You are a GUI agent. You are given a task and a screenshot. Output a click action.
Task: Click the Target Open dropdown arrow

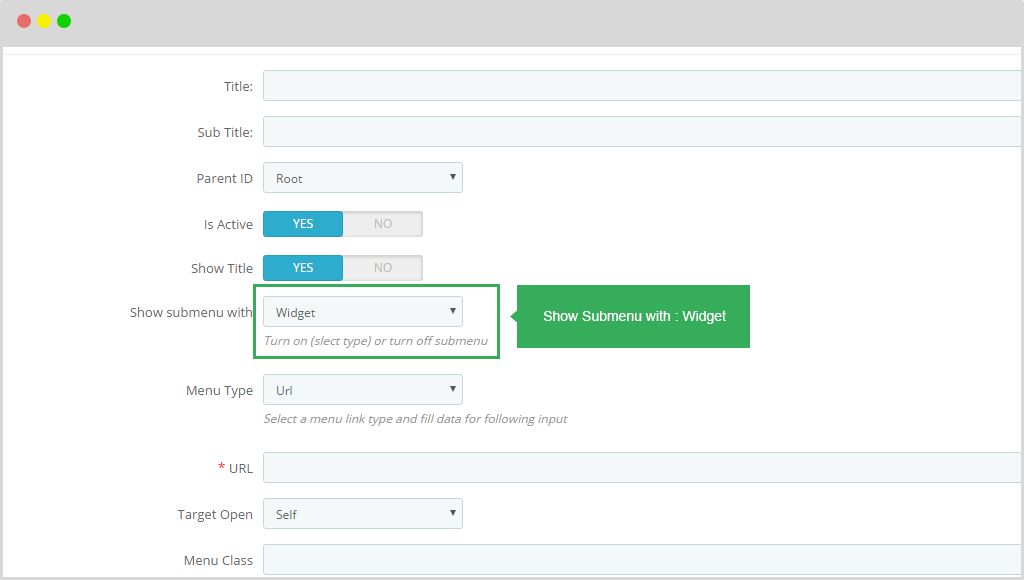point(453,513)
